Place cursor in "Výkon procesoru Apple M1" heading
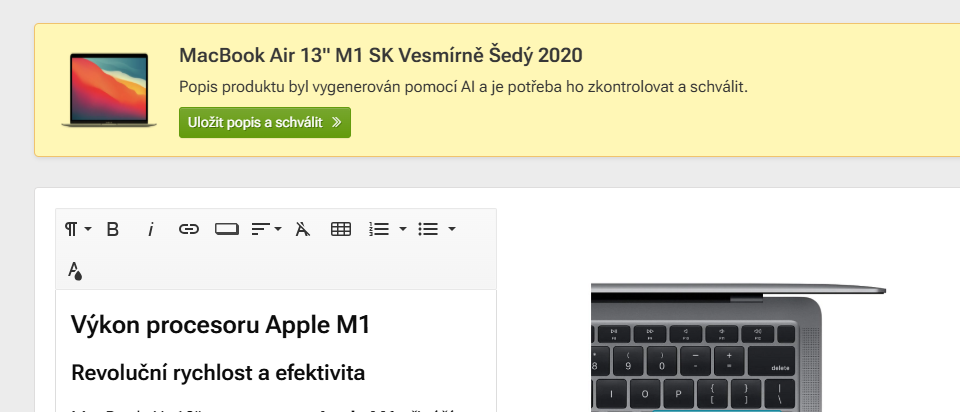Image resolution: width=965 pixels, height=412 pixels. coord(220,325)
